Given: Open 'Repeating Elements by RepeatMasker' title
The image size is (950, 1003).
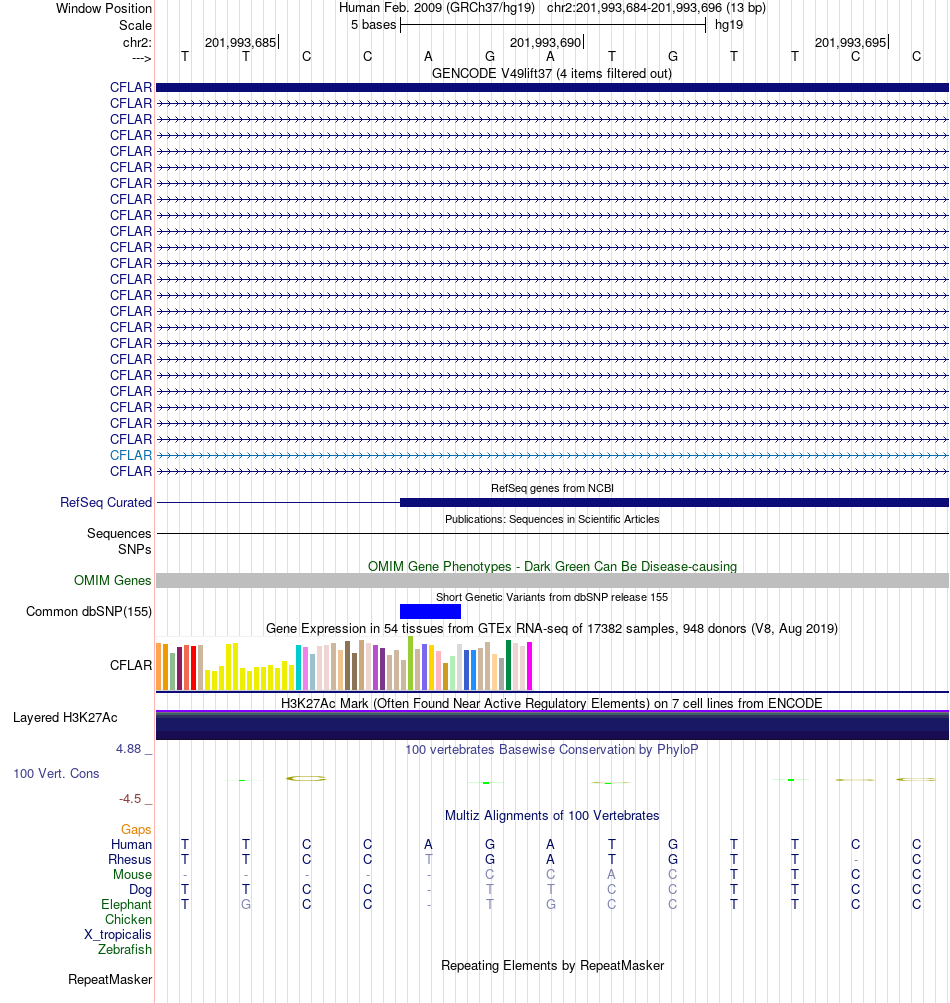Looking at the screenshot, I should coord(552,965).
